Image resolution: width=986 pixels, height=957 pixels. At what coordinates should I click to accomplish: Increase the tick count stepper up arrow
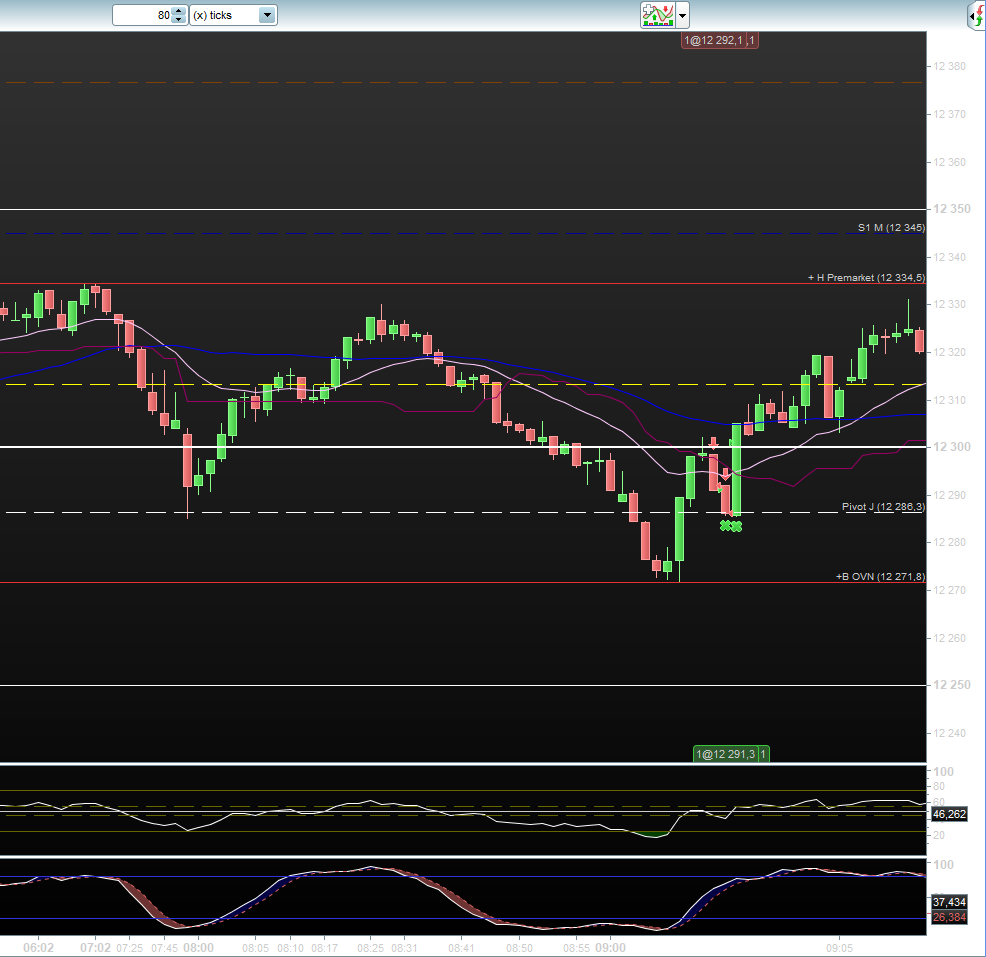(179, 11)
